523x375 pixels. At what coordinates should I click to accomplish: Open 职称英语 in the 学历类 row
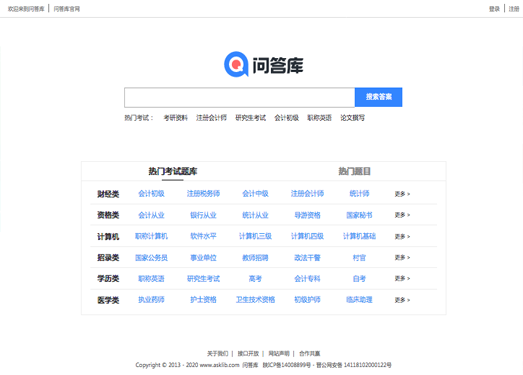click(x=151, y=279)
